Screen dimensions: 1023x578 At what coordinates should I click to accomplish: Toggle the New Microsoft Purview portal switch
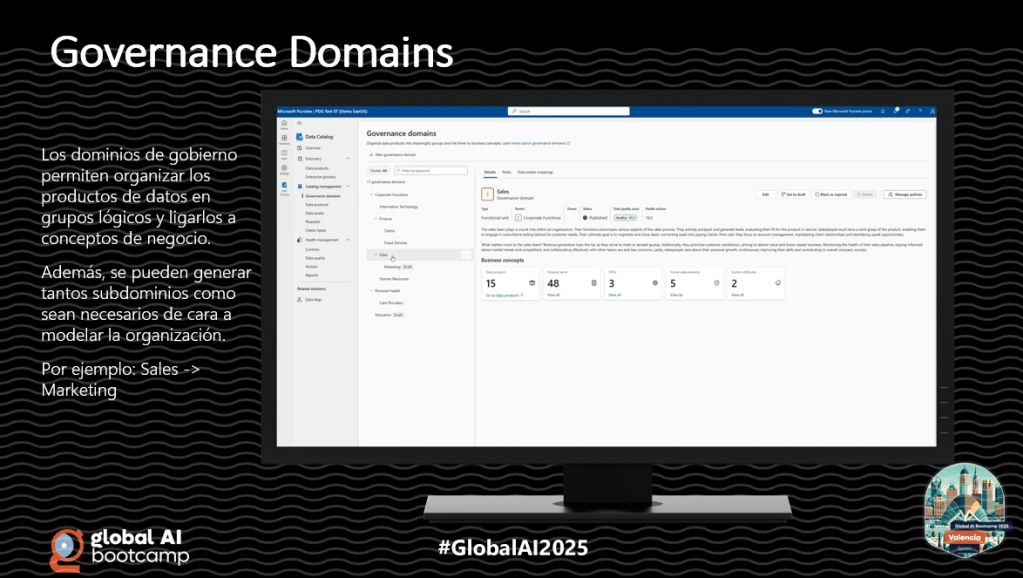coord(817,111)
